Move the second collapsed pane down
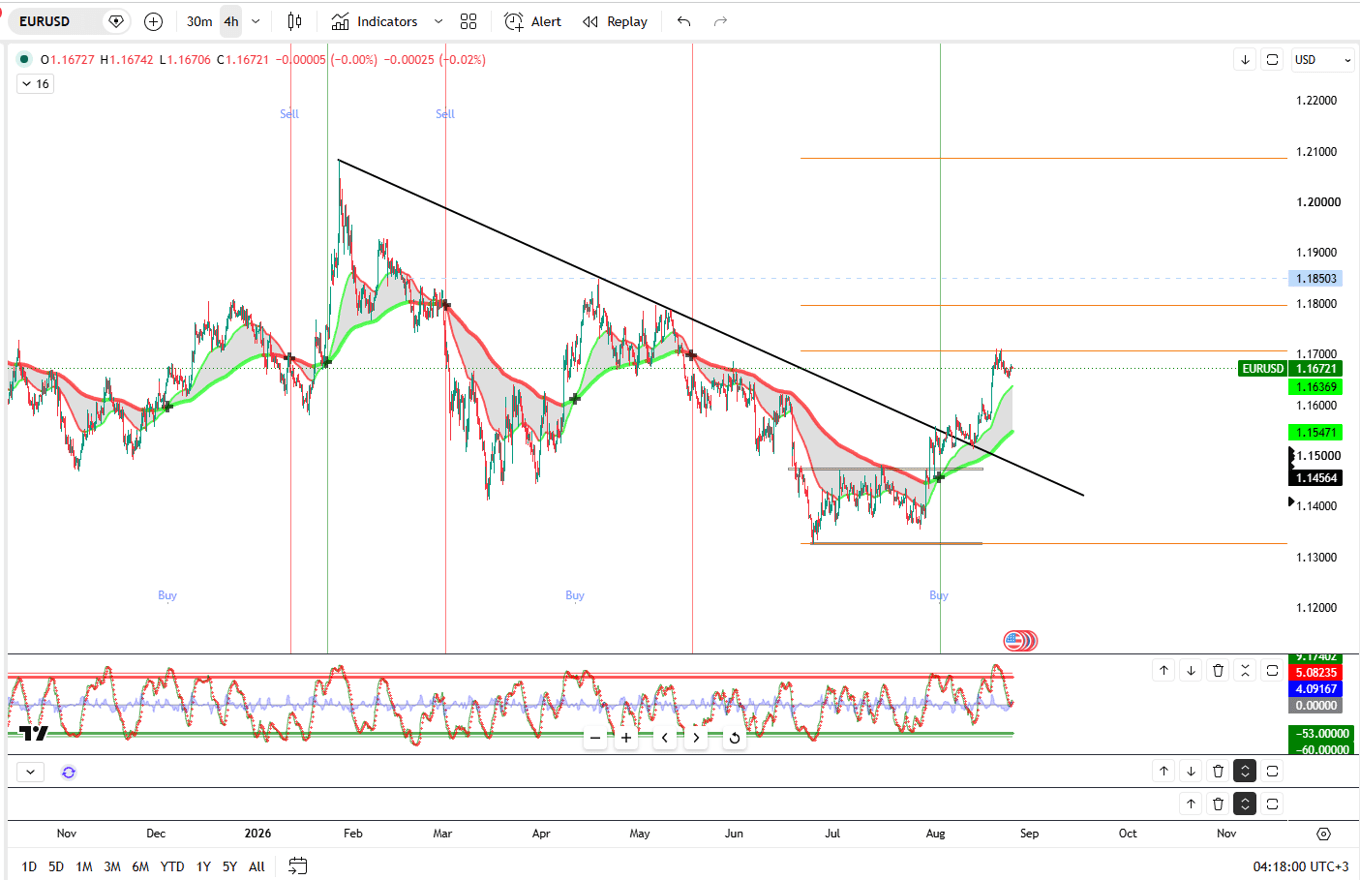The width and height of the screenshot is (1360, 880). coord(1191,771)
